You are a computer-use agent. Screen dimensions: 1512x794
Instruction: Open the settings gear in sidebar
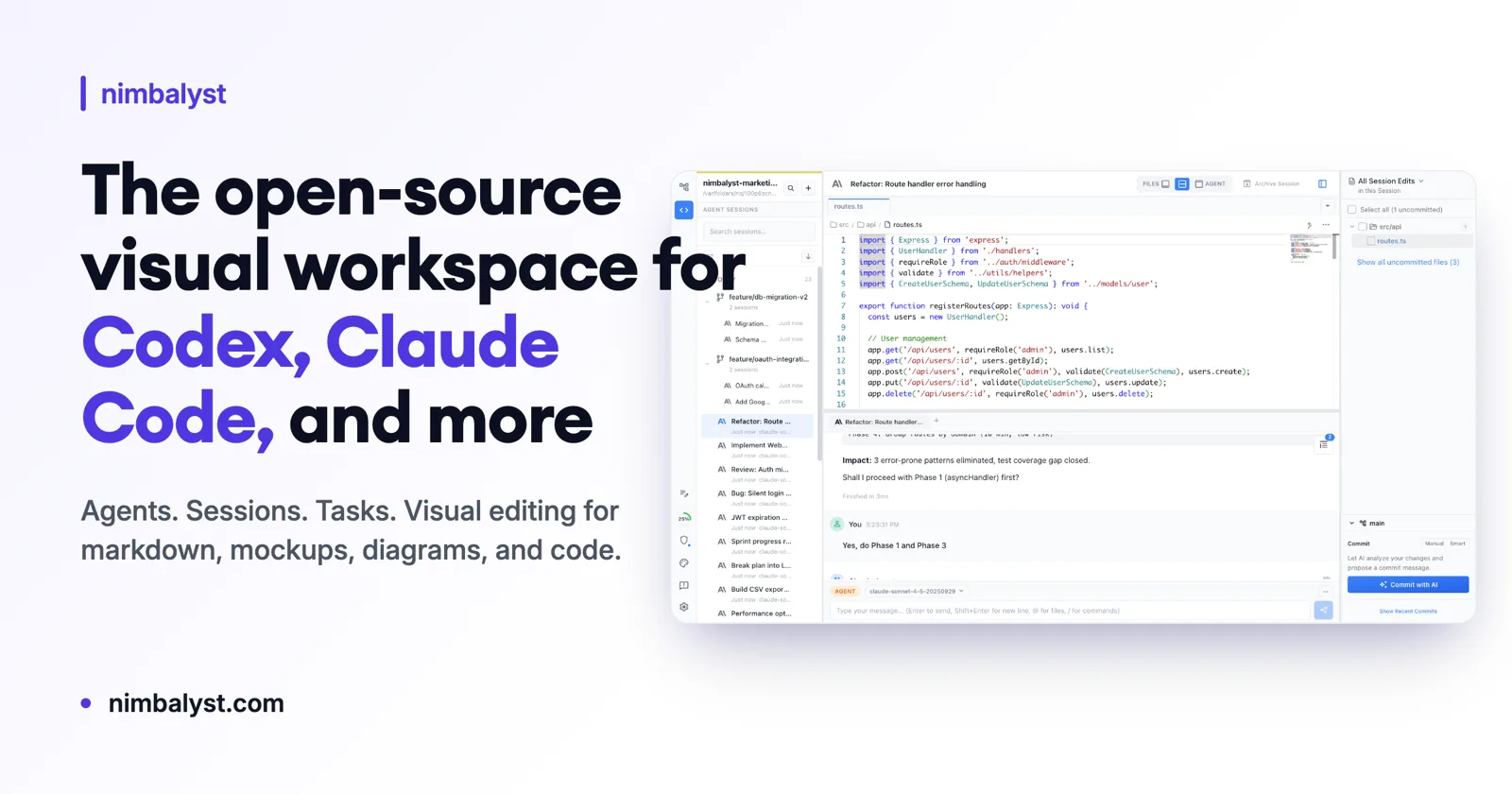(x=684, y=607)
